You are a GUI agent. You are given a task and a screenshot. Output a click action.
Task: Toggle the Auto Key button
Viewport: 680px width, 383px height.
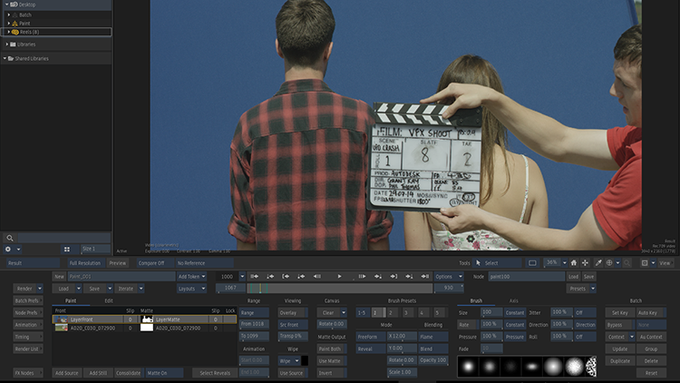[x=651, y=313]
